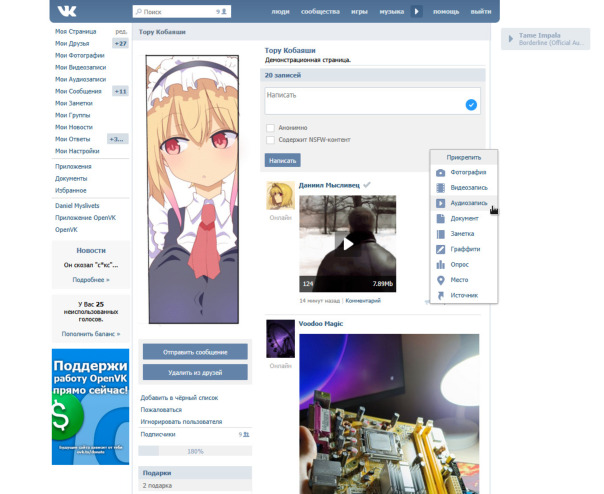Open Мои Видеозаписи in sidebar
Image resolution: width=604 pixels, height=494 pixels.
tap(81, 67)
